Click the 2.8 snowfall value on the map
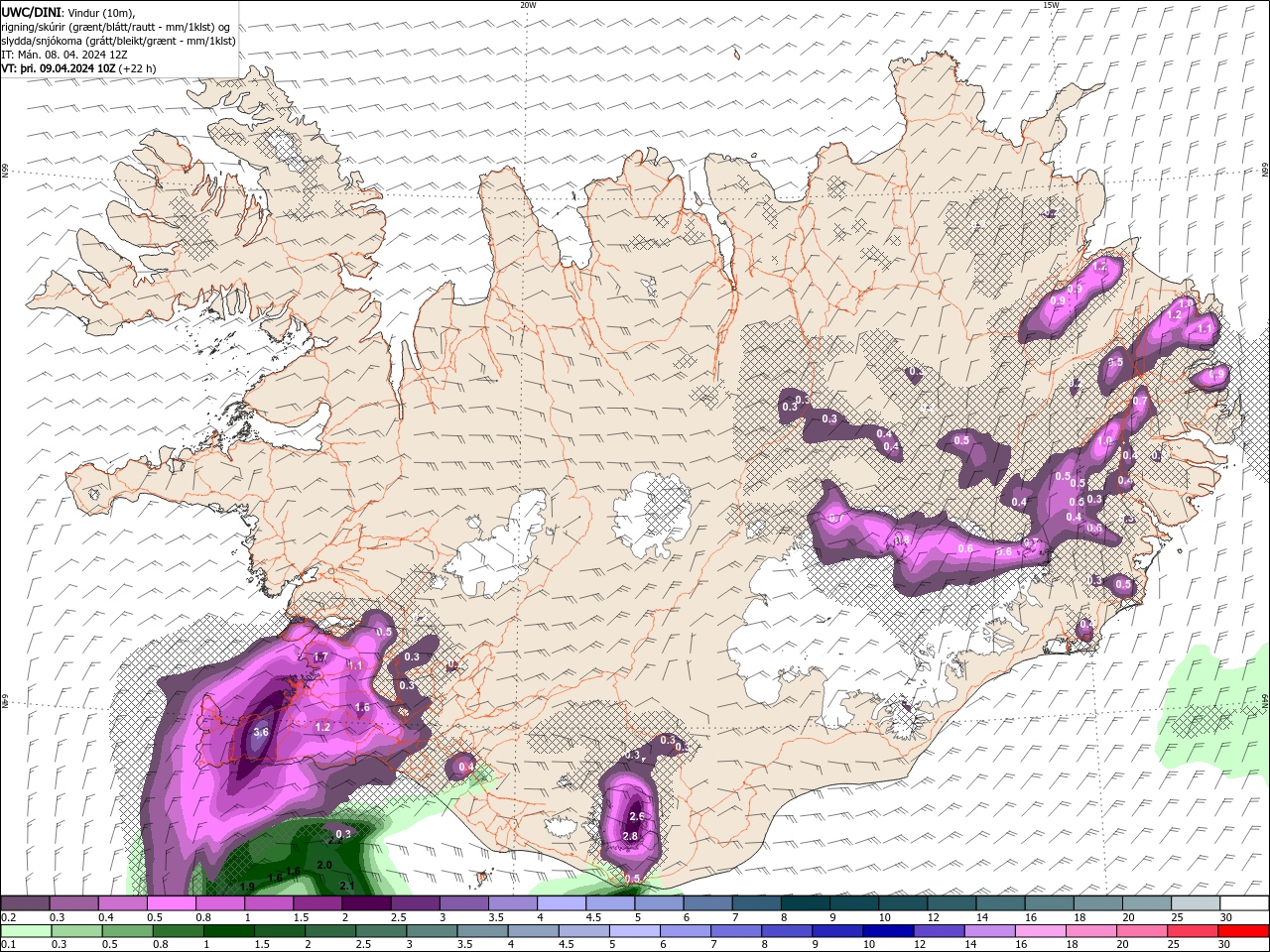 (x=630, y=837)
